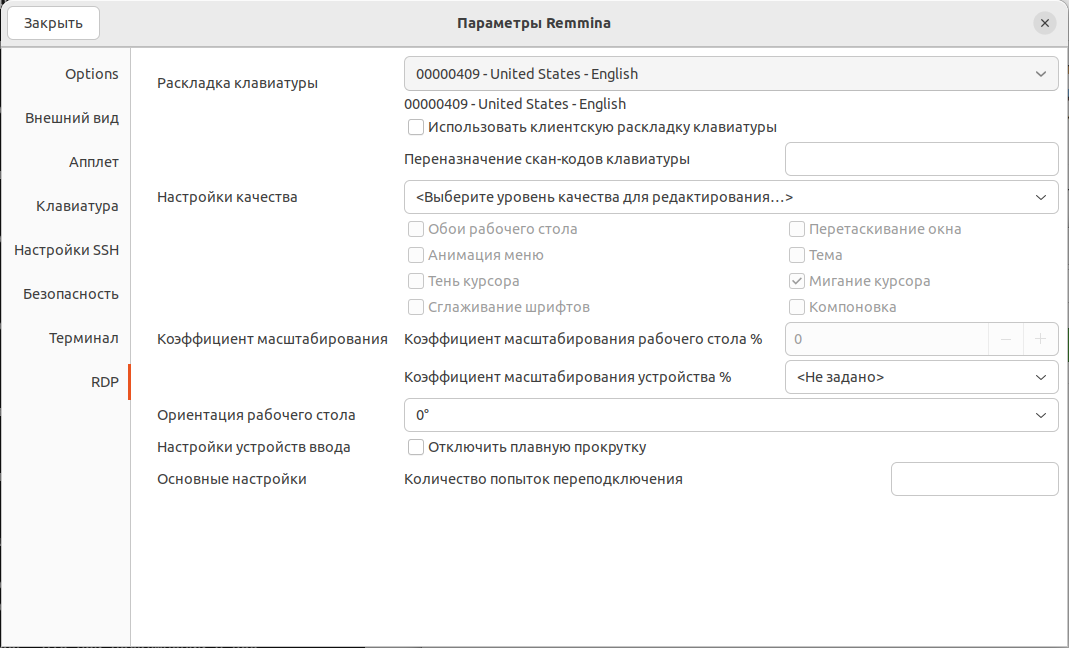Open the Настройки SSH tab

tap(66, 250)
